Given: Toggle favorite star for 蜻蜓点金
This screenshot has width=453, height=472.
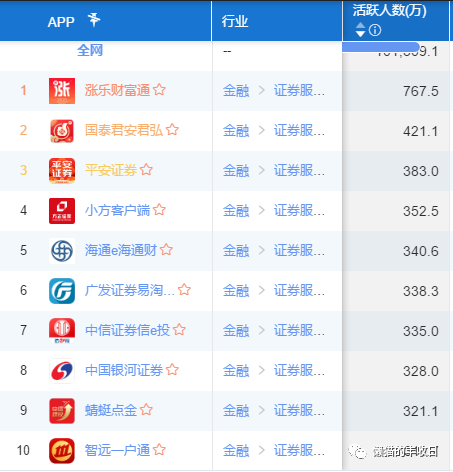Looking at the screenshot, I should [146, 410].
